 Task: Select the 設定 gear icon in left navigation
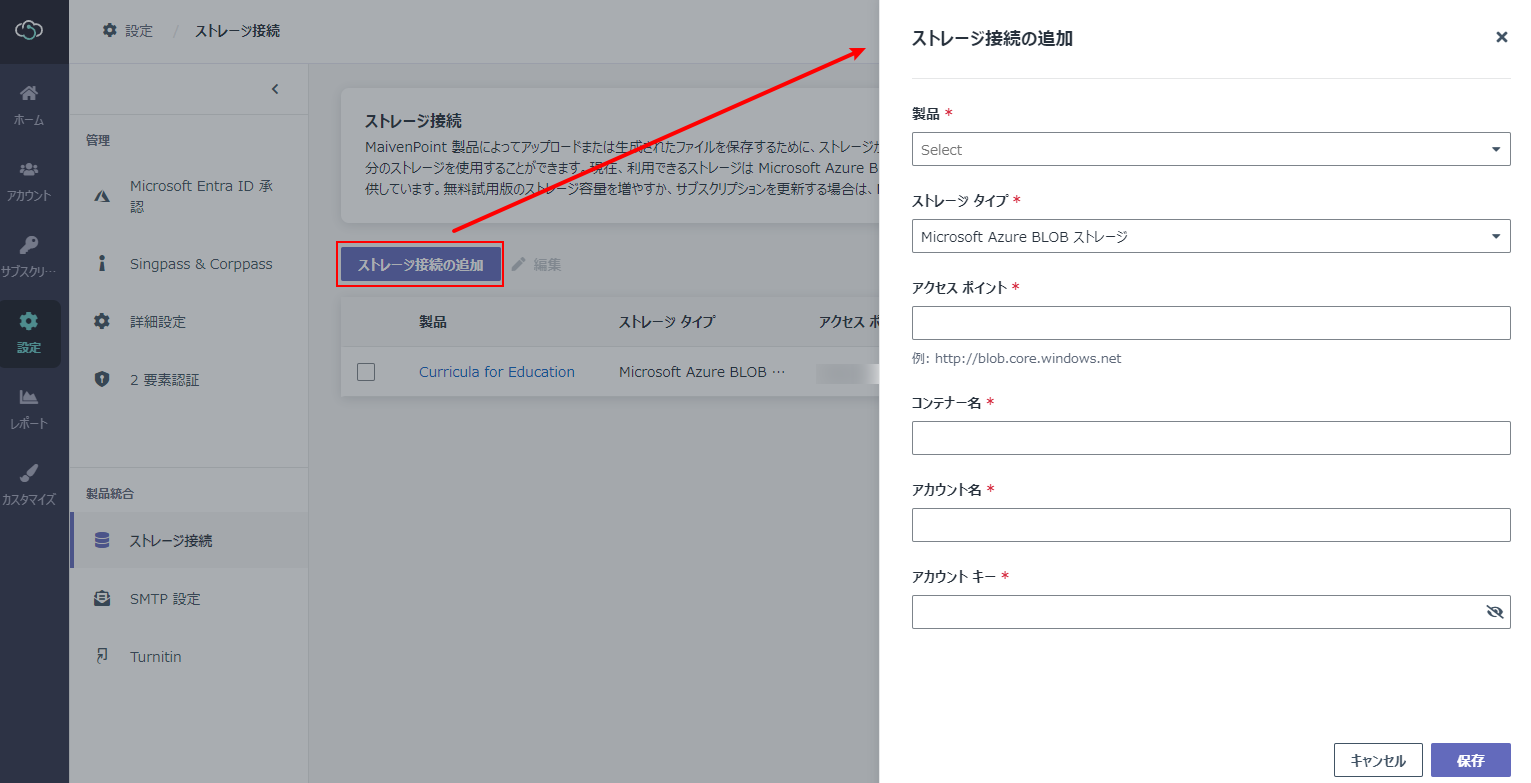[x=29, y=321]
